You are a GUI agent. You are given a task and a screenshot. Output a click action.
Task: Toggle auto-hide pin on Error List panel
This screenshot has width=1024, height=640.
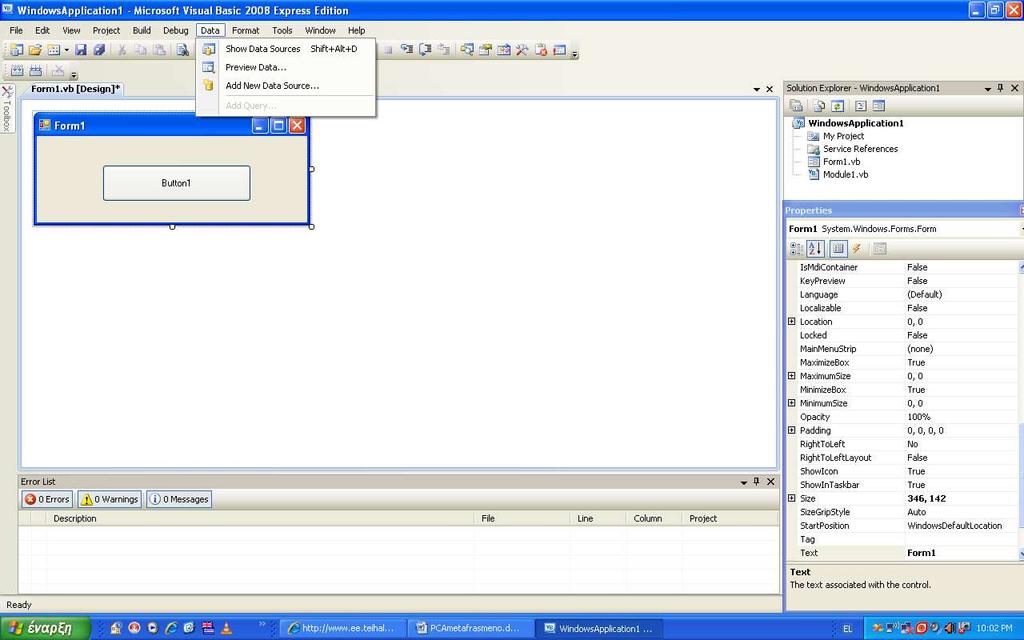pyautogui.click(x=757, y=481)
